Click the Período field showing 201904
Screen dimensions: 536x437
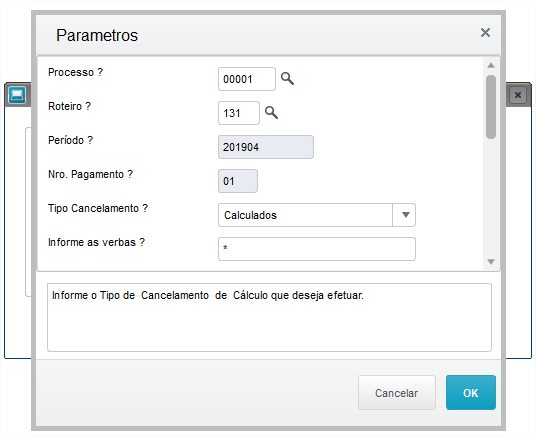(x=266, y=147)
